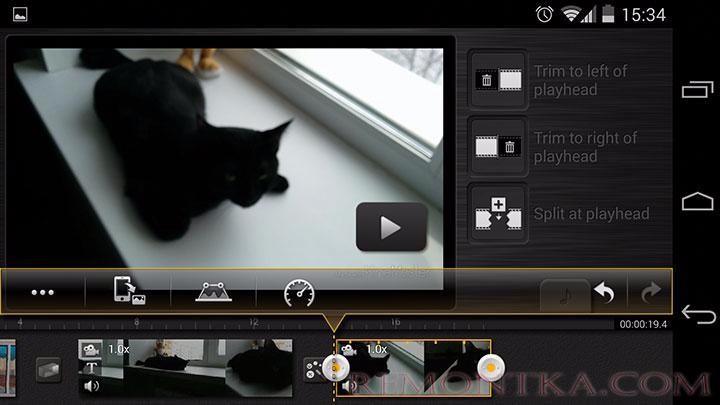Click Split at playhead icon

(x=499, y=213)
